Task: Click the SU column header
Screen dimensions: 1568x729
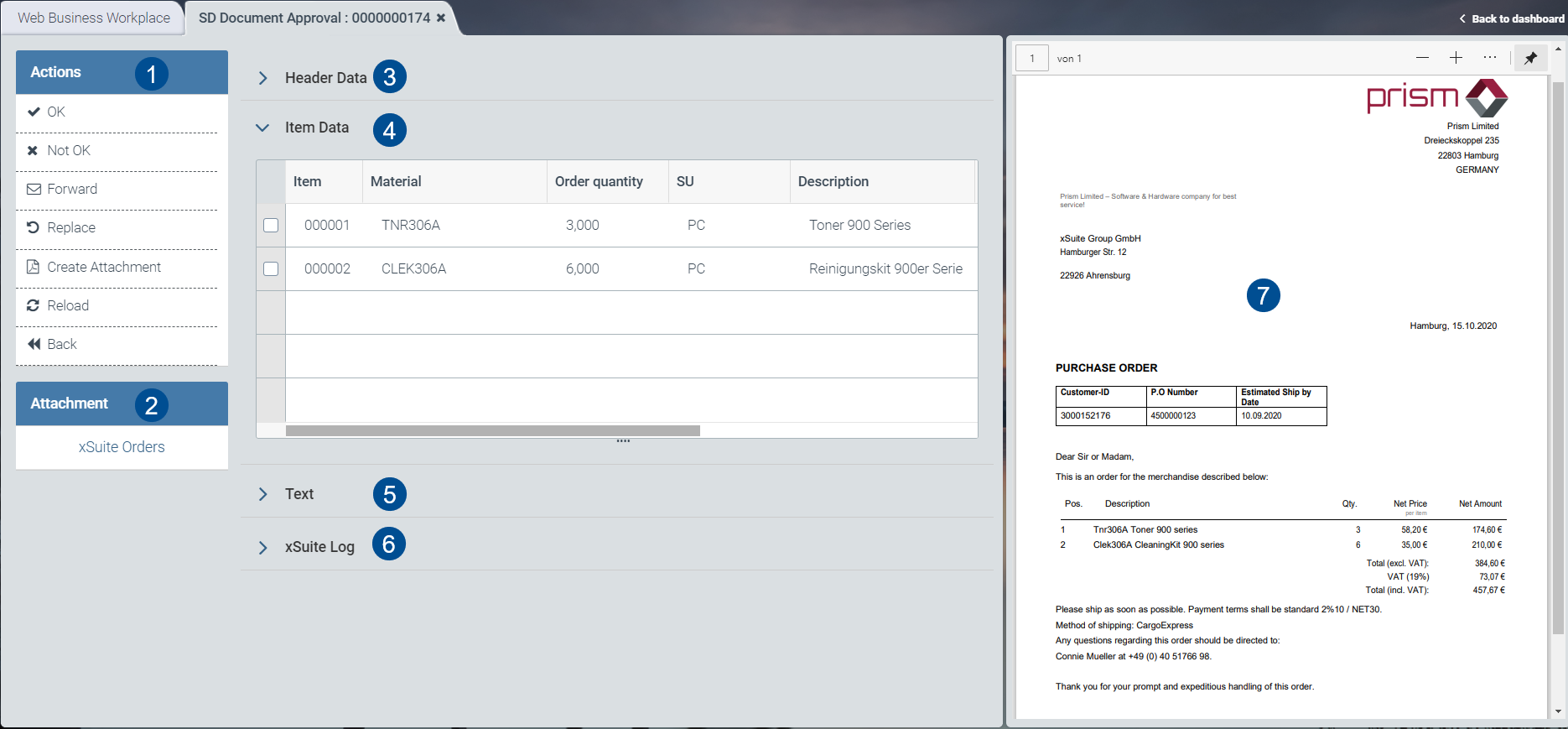Action: [729, 181]
